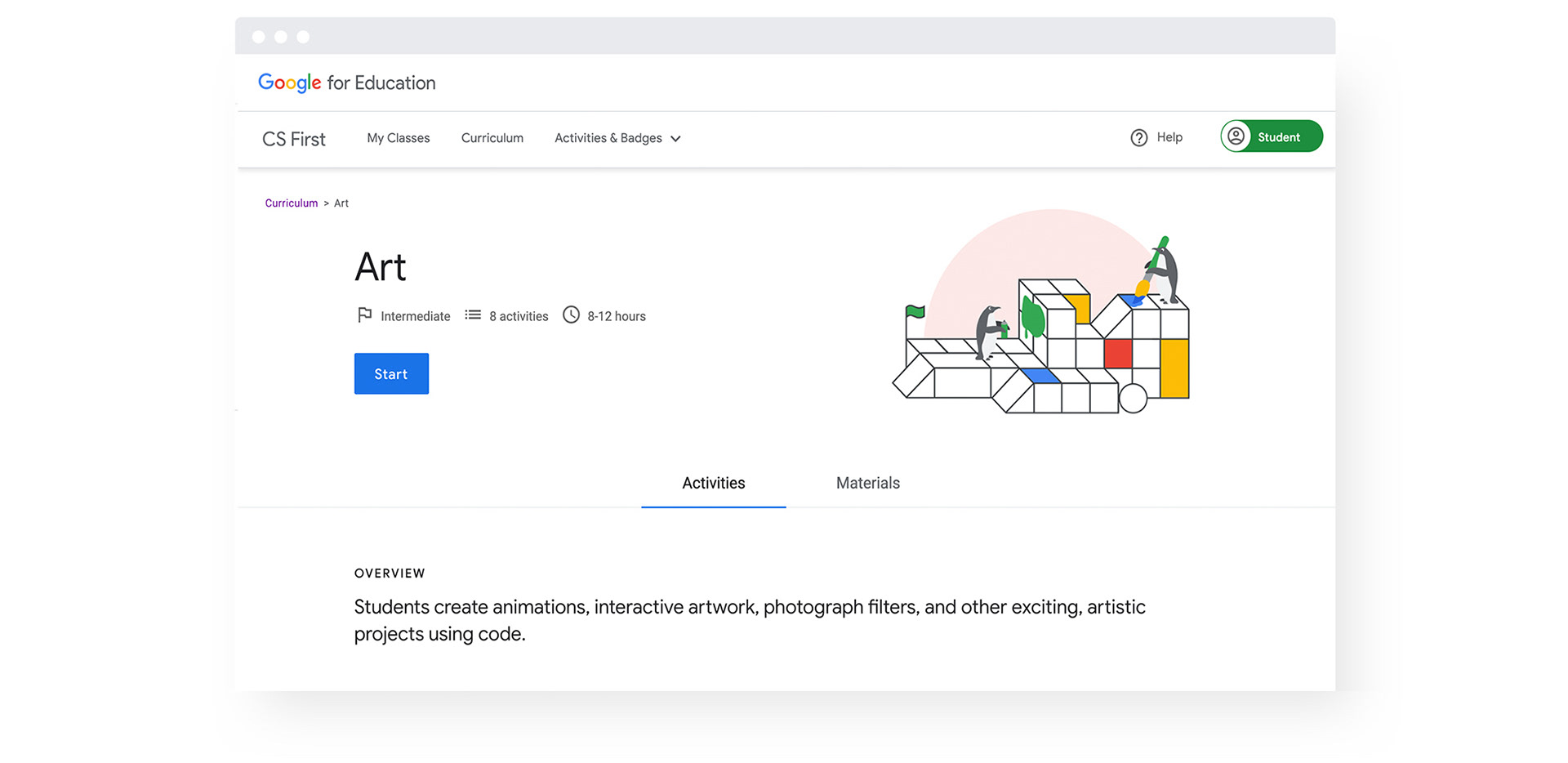The image size is (1568, 763).
Task: Open My Classes in navigation
Action: point(399,138)
